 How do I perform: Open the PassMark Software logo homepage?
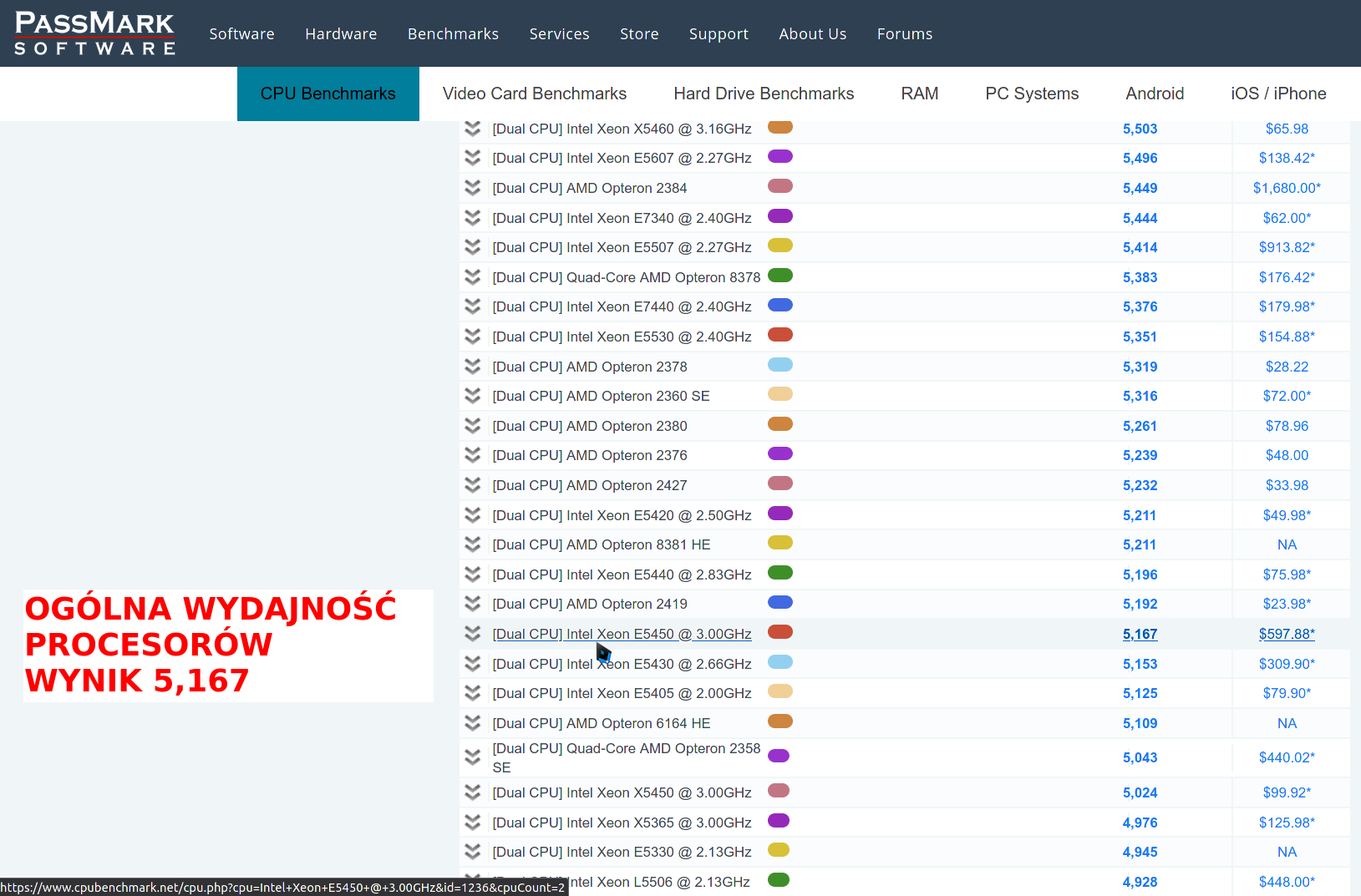tap(94, 33)
